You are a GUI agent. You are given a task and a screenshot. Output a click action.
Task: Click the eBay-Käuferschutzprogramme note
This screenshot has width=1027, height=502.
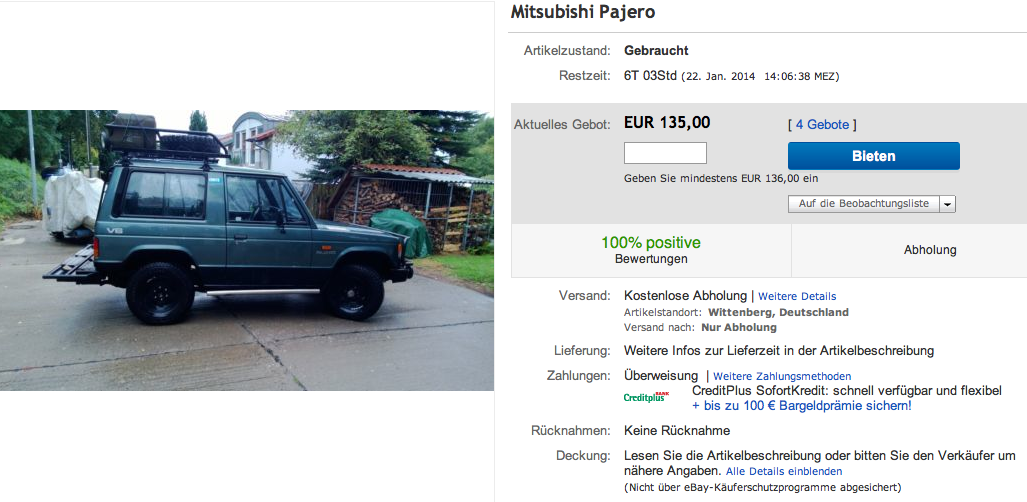(762, 487)
